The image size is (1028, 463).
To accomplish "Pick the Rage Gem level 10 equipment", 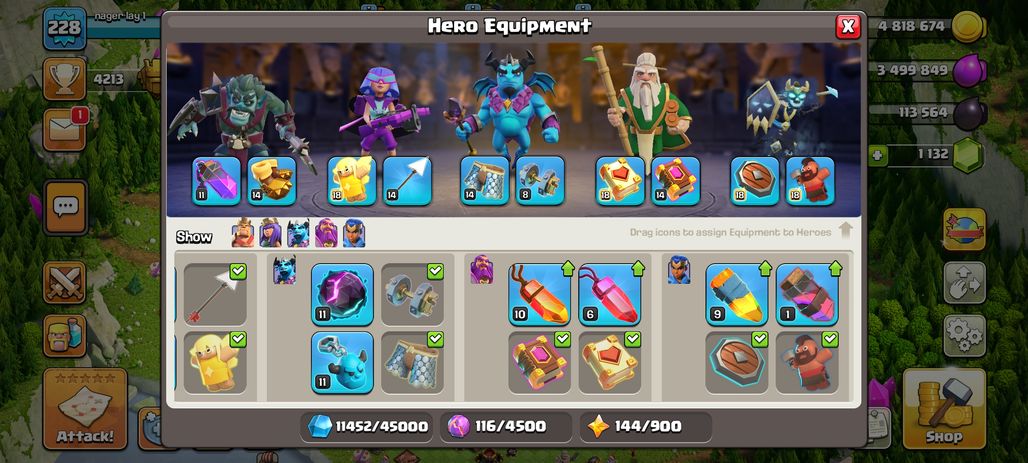I will click(540, 294).
